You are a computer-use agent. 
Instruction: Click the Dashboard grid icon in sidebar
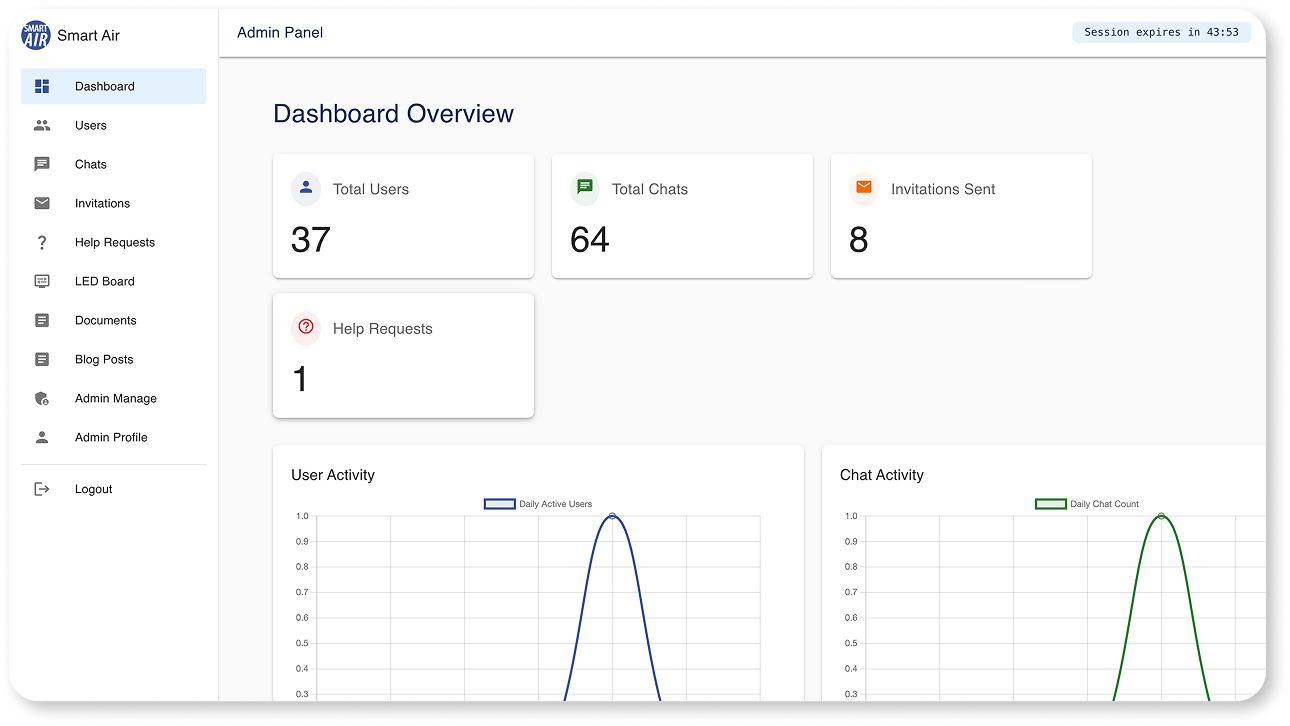[x=42, y=86]
